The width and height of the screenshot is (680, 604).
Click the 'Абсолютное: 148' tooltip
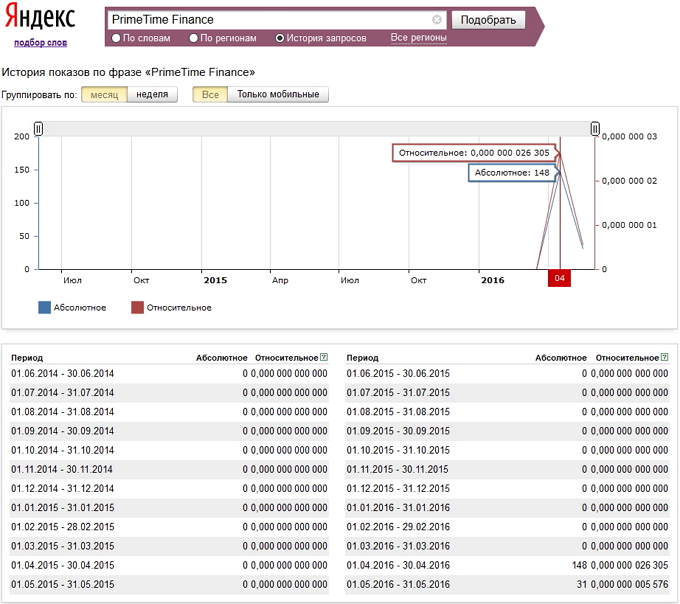click(x=512, y=173)
